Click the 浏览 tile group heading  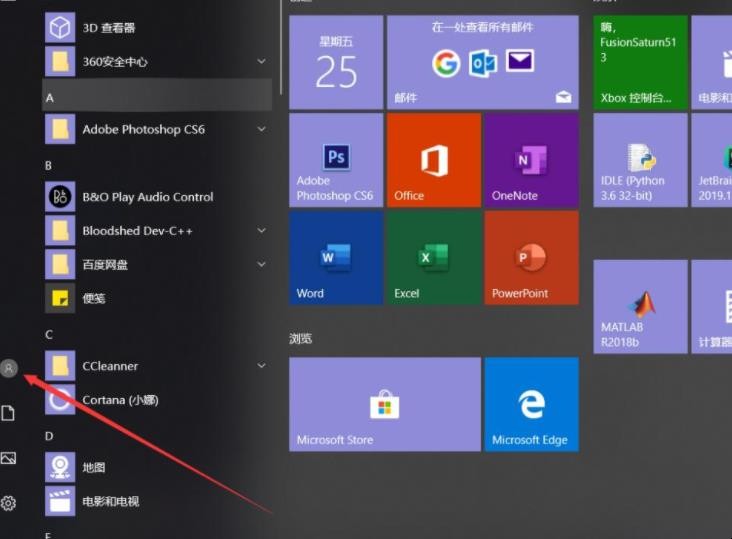[x=300, y=338]
